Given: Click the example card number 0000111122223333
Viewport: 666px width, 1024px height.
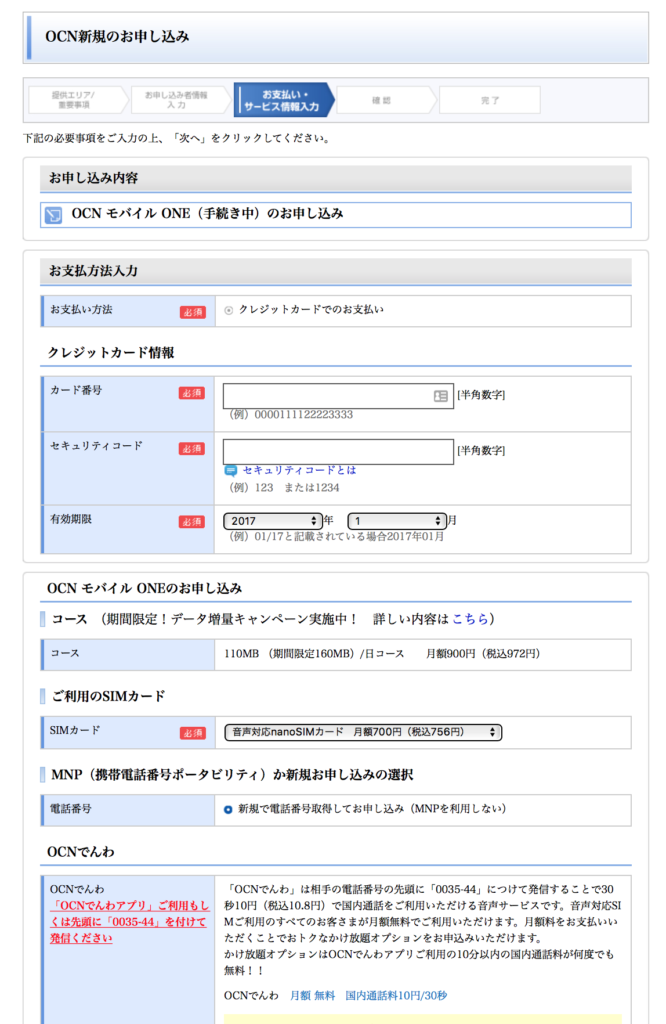Looking at the screenshot, I should click(304, 415).
